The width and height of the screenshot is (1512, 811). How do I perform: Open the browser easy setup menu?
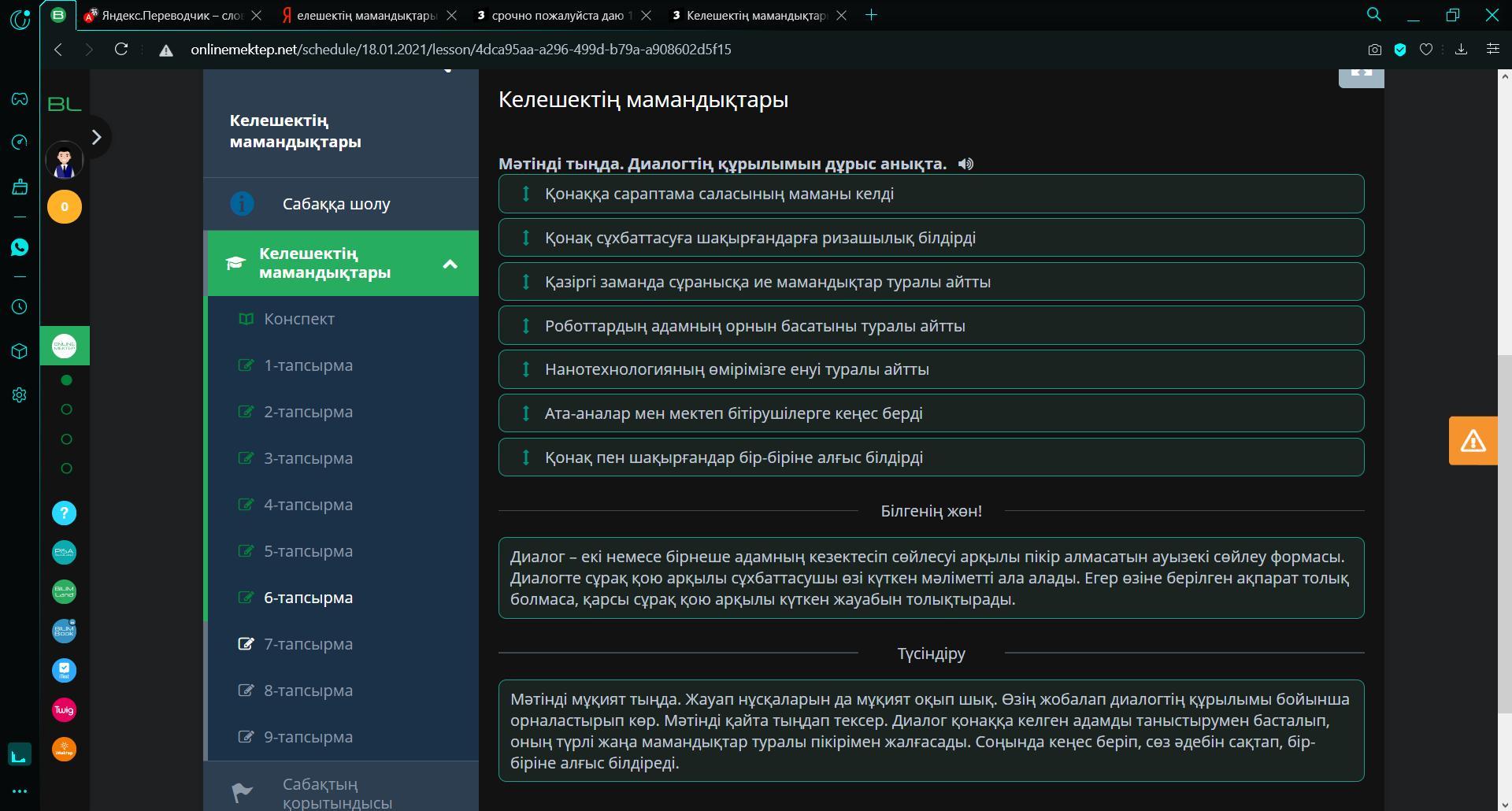[x=1492, y=50]
